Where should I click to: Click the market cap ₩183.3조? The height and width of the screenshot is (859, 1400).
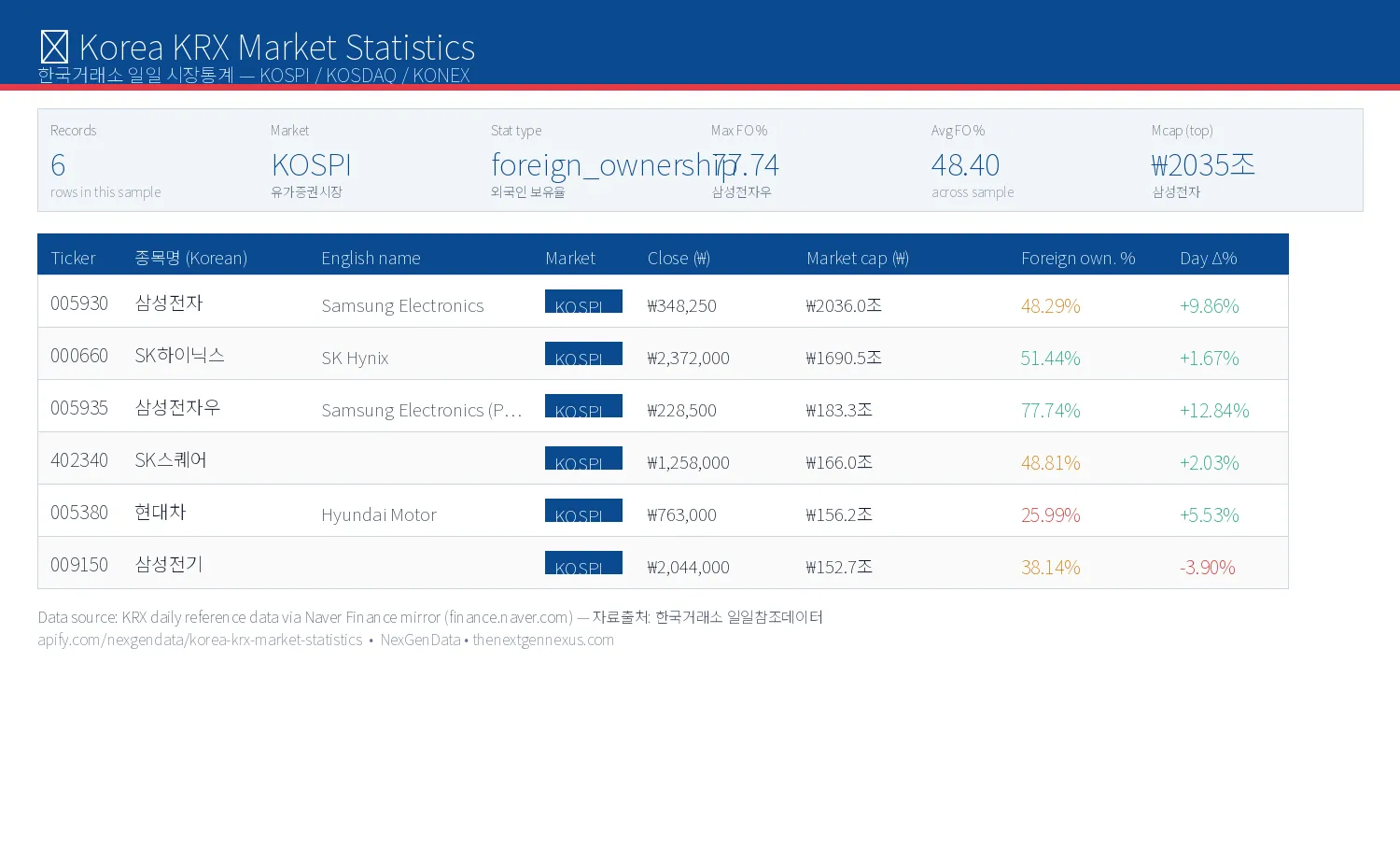click(839, 411)
